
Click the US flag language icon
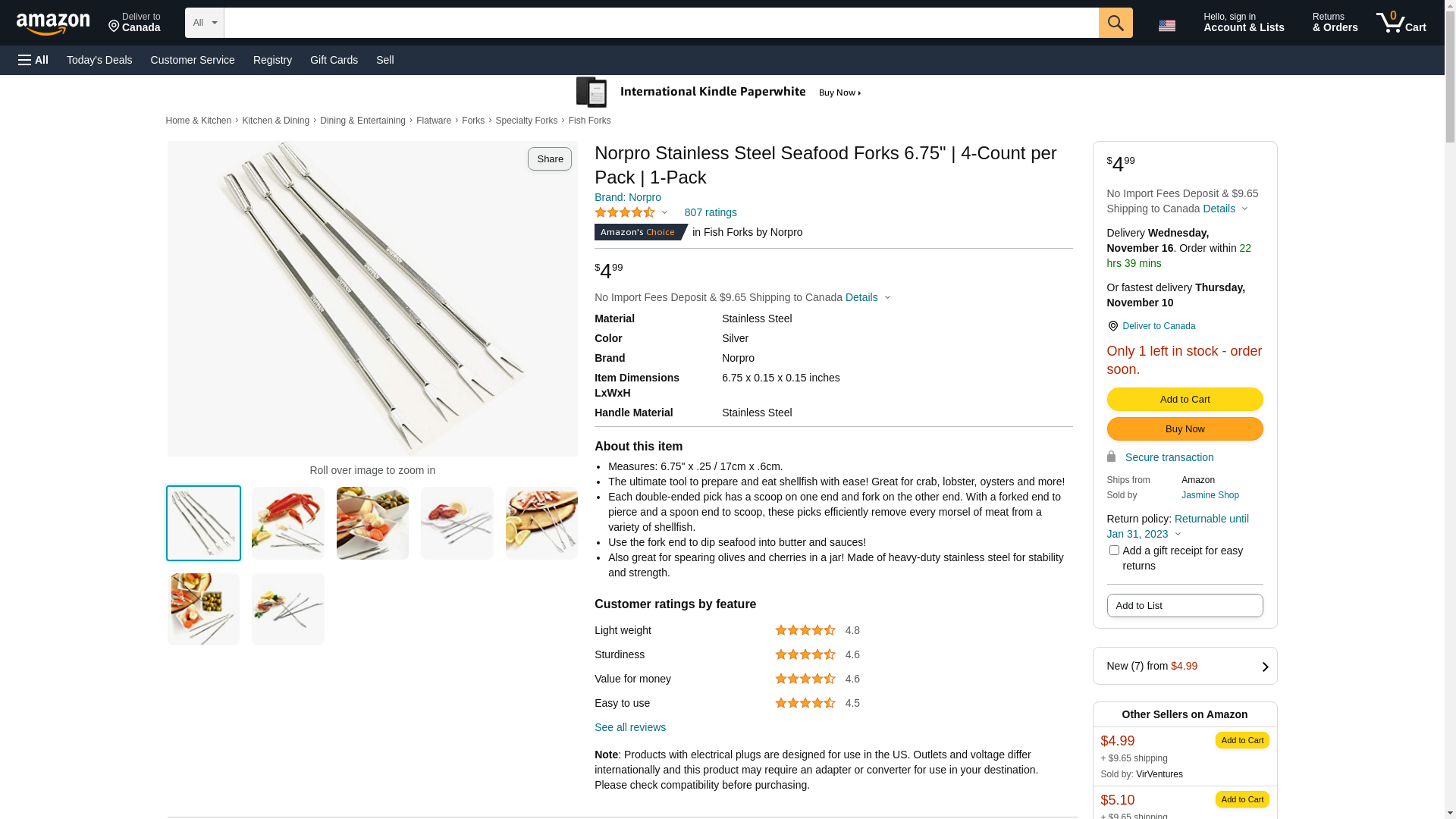pos(1166,26)
